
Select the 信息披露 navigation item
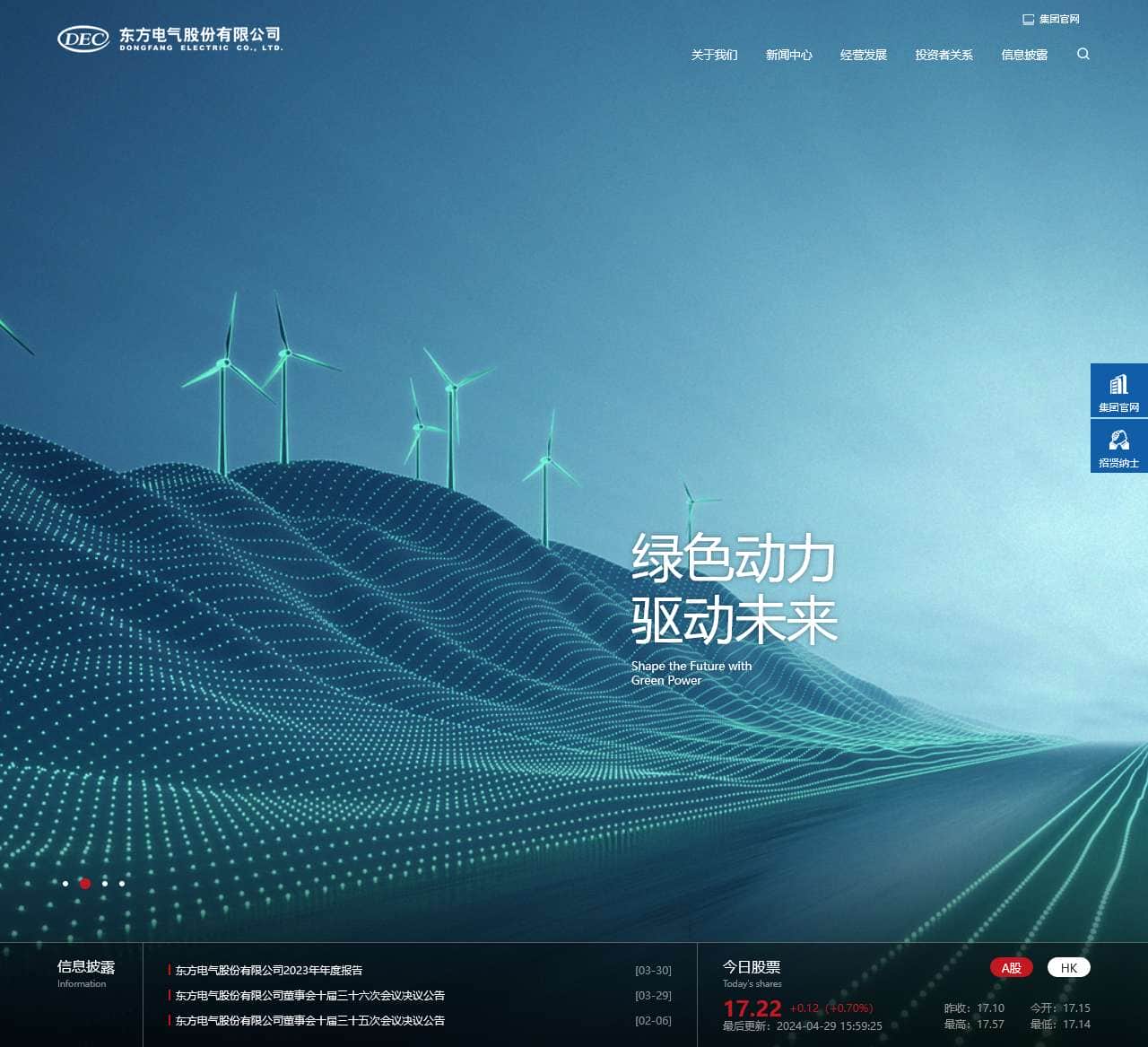[x=1025, y=55]
